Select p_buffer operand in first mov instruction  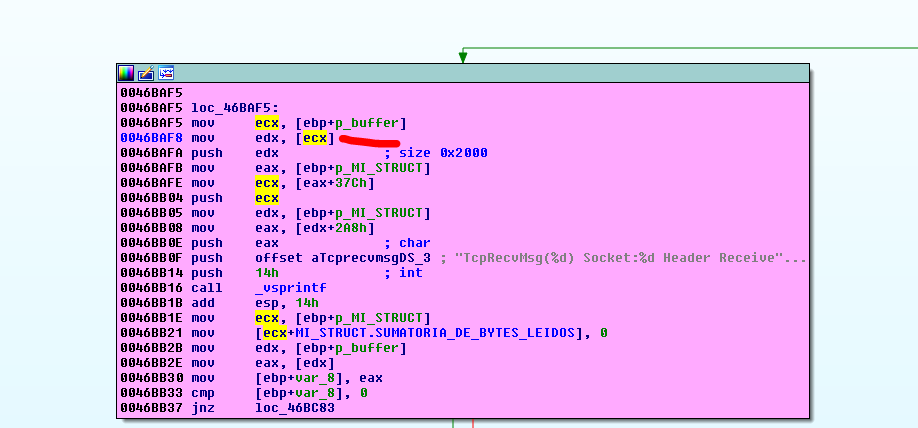click(370, 122)
